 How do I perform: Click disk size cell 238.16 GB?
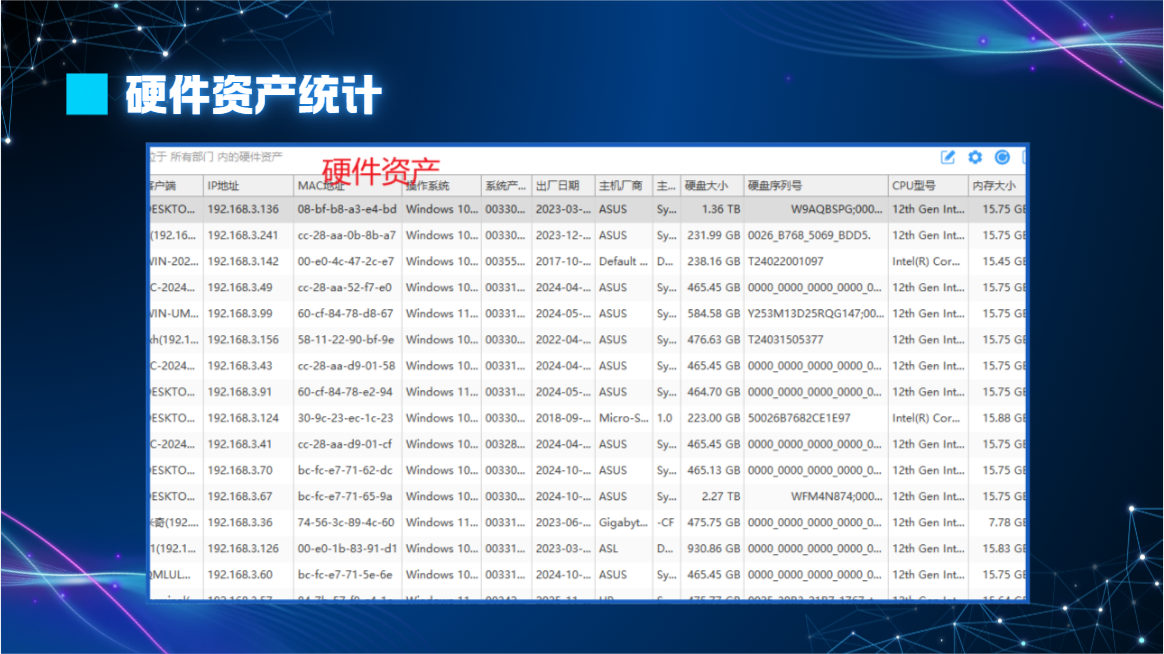pyautogui.click(x=713, y=261)
